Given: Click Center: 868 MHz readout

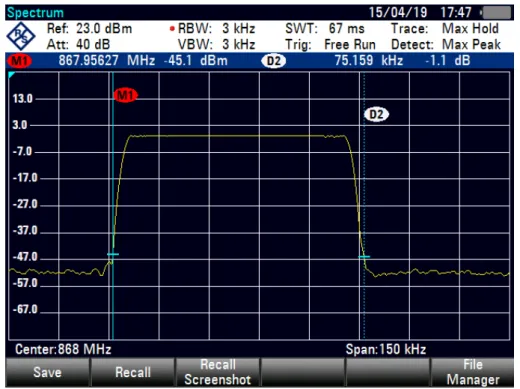Looking at the screenshot, I should coord(63,349).
